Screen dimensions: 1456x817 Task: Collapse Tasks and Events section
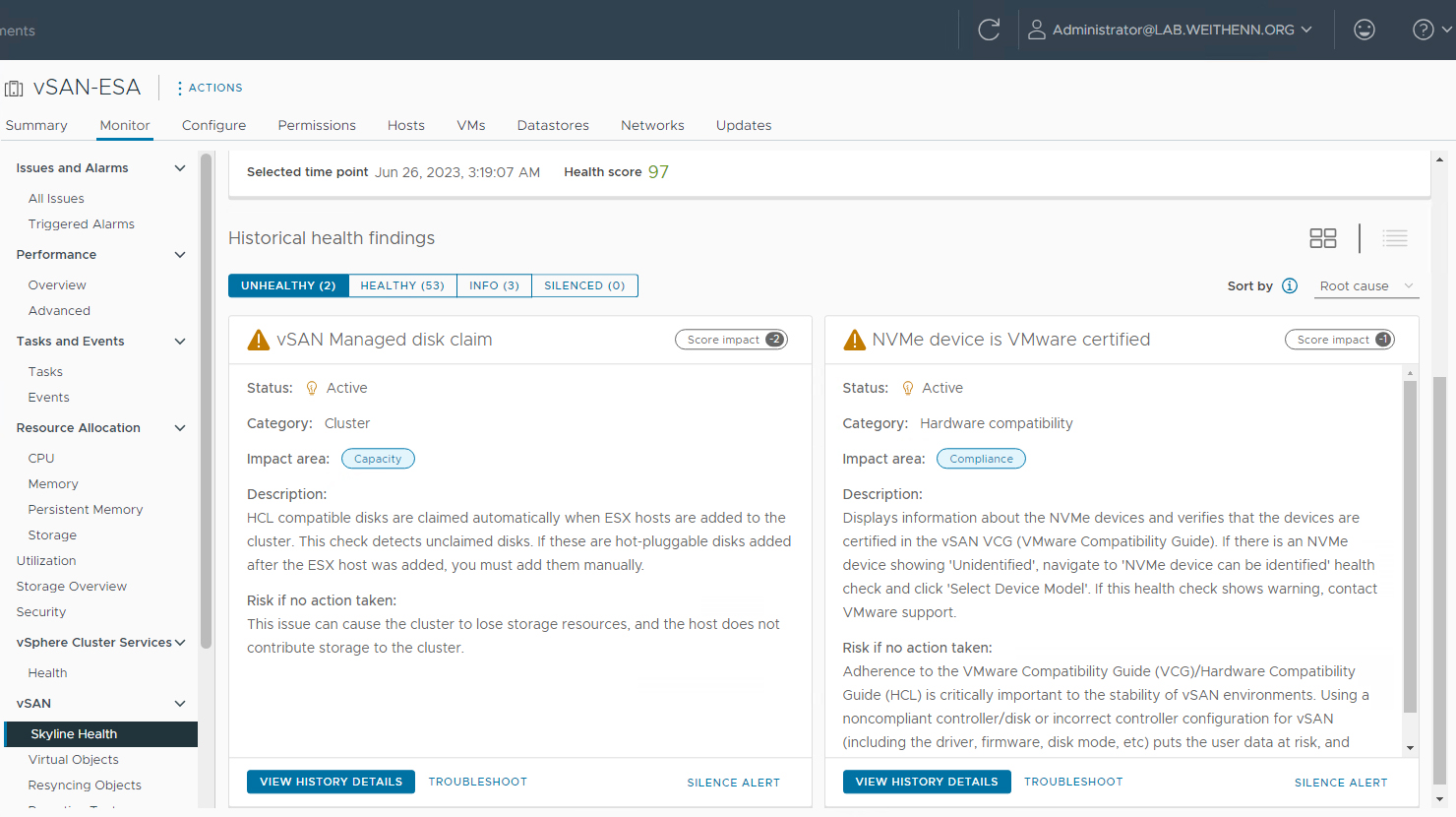[x=180, y=342]
